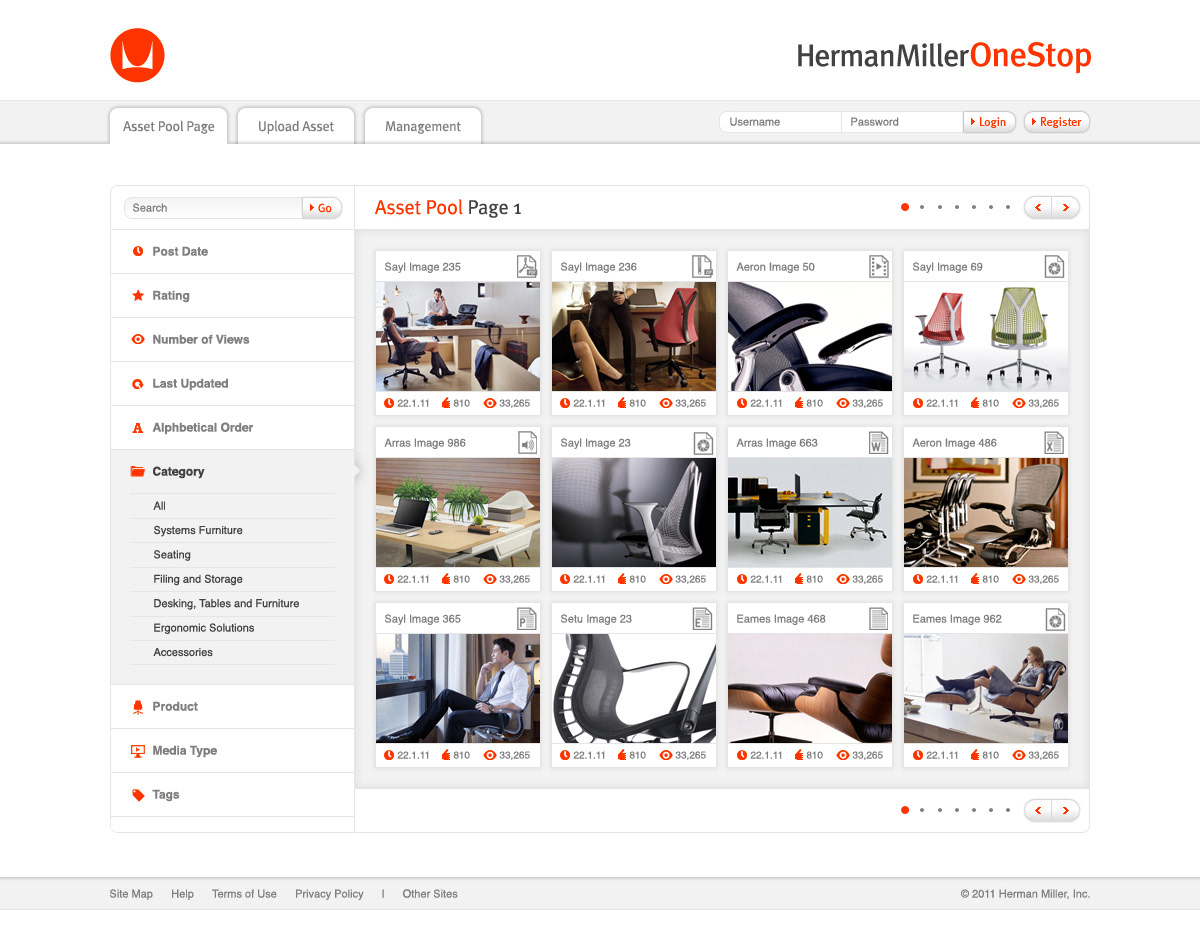
Task: Click file type icon on Sayl Image 236
Action: (703, 266)
